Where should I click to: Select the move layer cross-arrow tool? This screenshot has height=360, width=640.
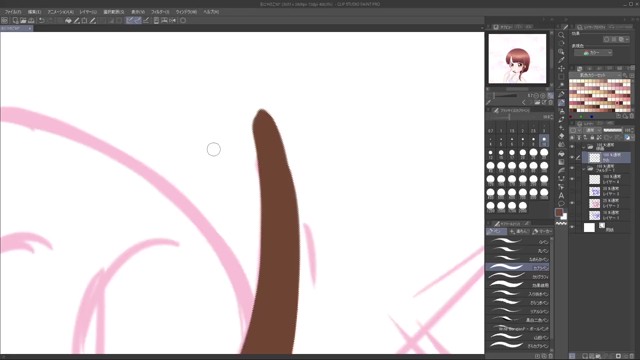(562, 68)
